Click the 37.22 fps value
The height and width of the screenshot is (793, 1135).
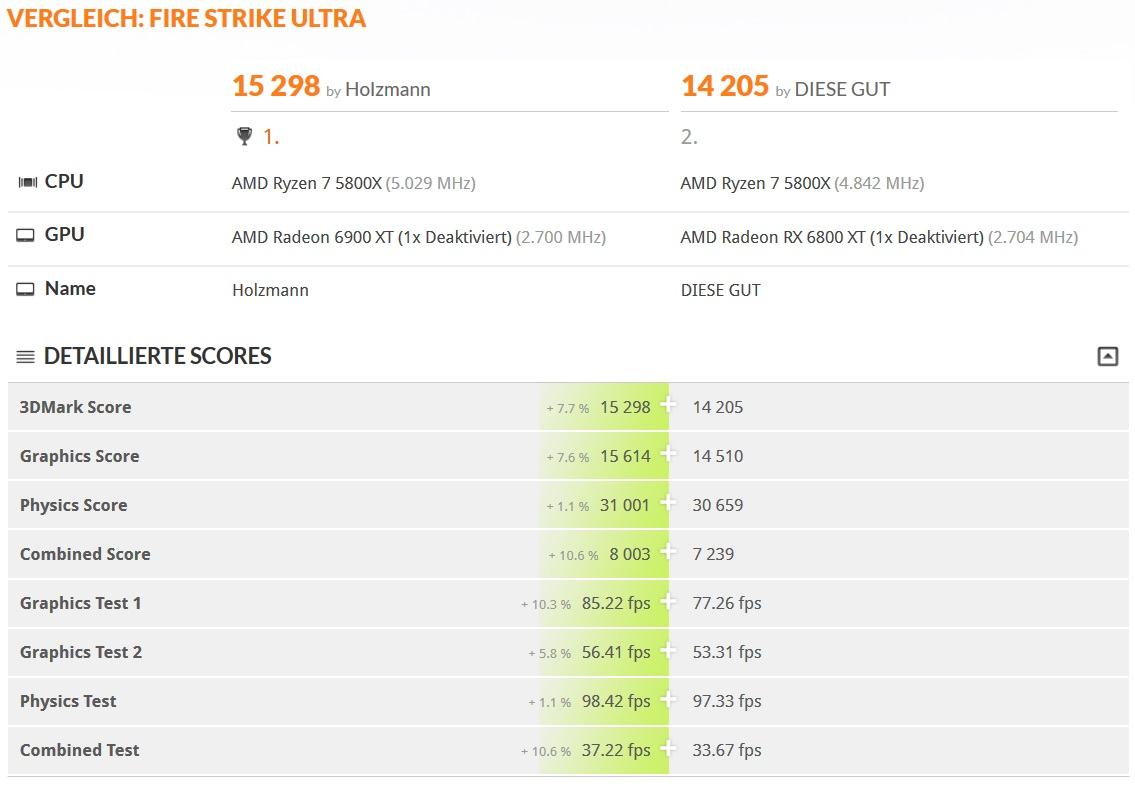click(616, 750)
